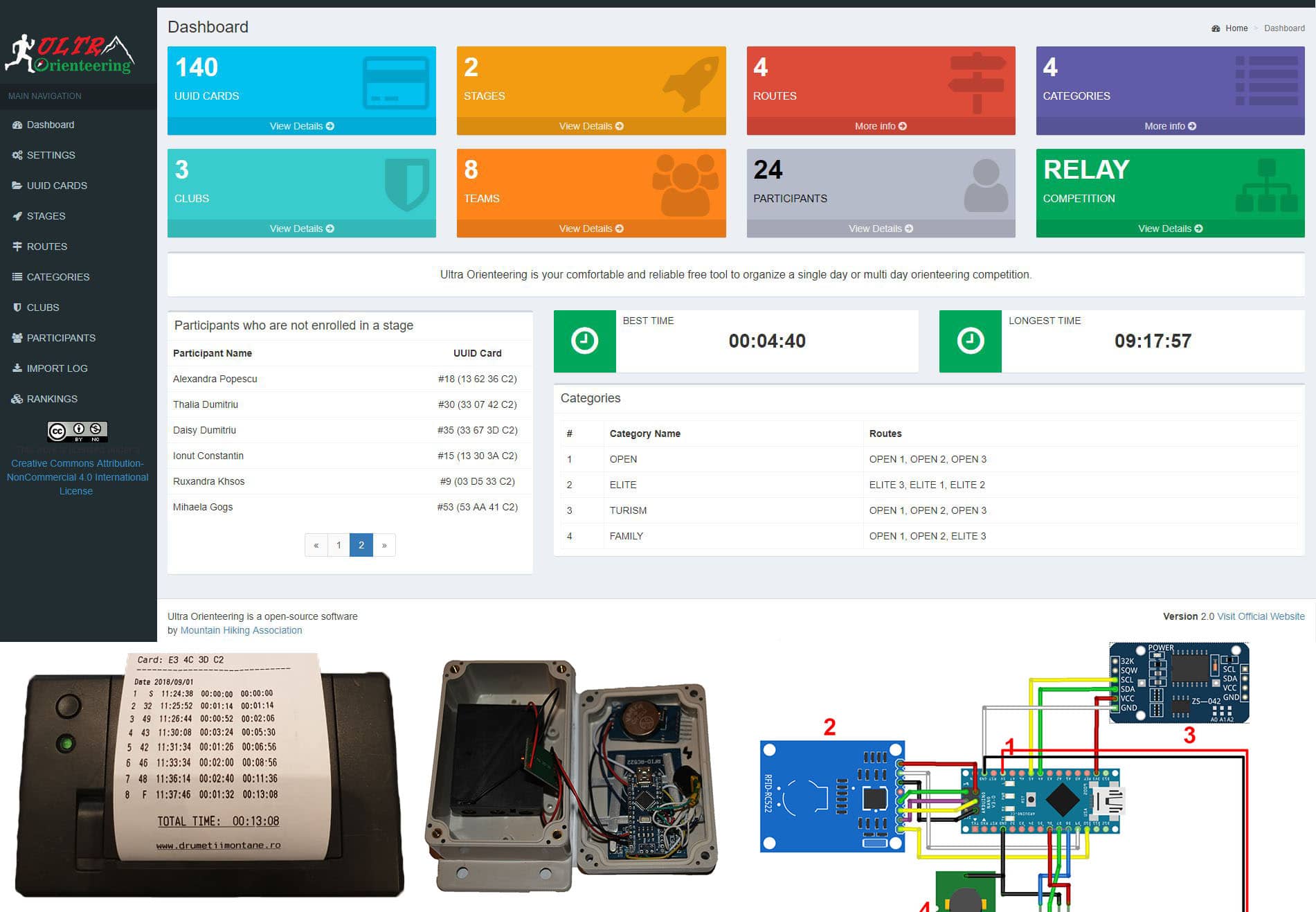The image size is (1316, 912).
Task: Open PARTICIPANTS in the main navigation
Action: 78,338
